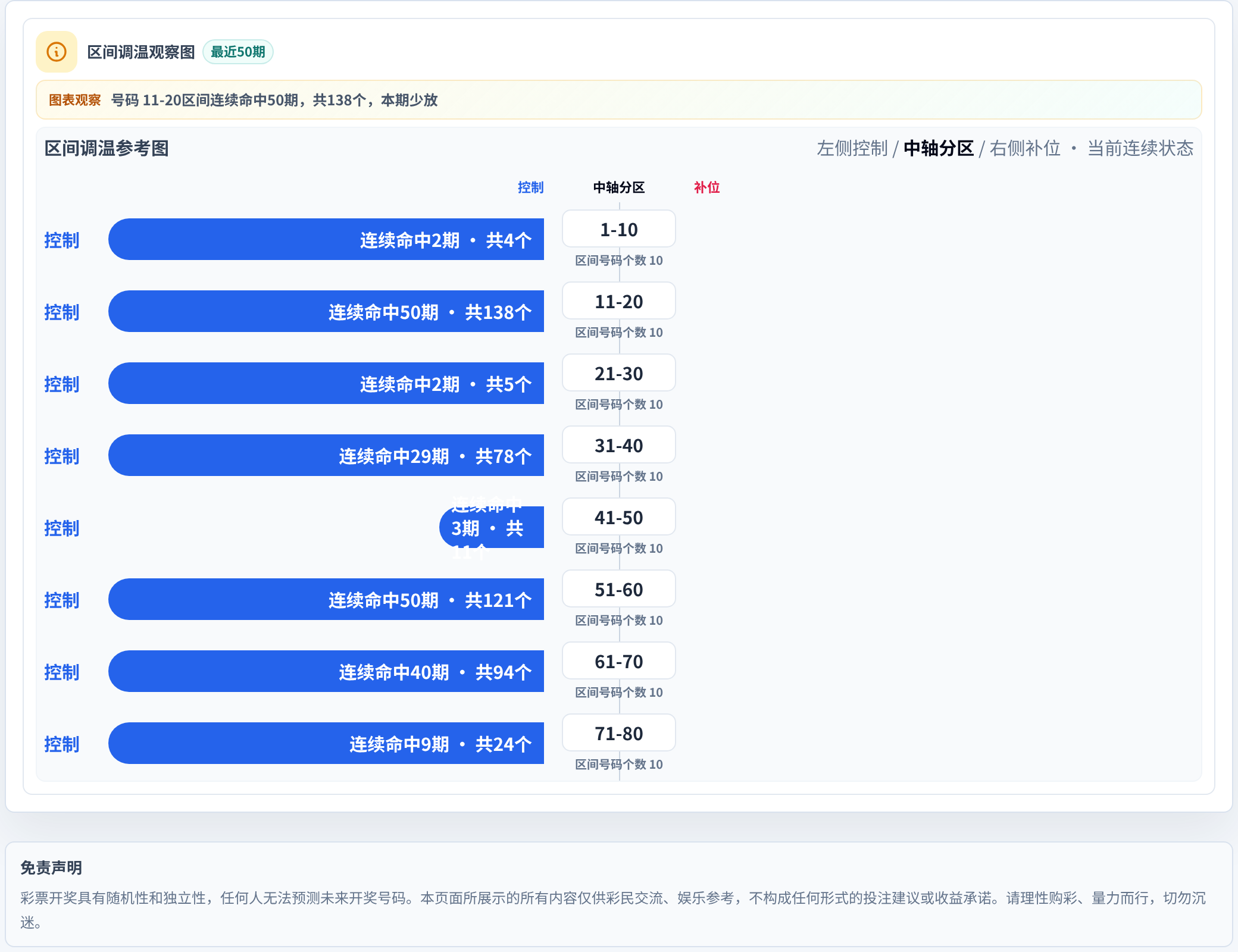The width and height of the screenshot is (1238, 952).
Task: Click the 控制 label of the 71-80 row
Action: (62, 744)
